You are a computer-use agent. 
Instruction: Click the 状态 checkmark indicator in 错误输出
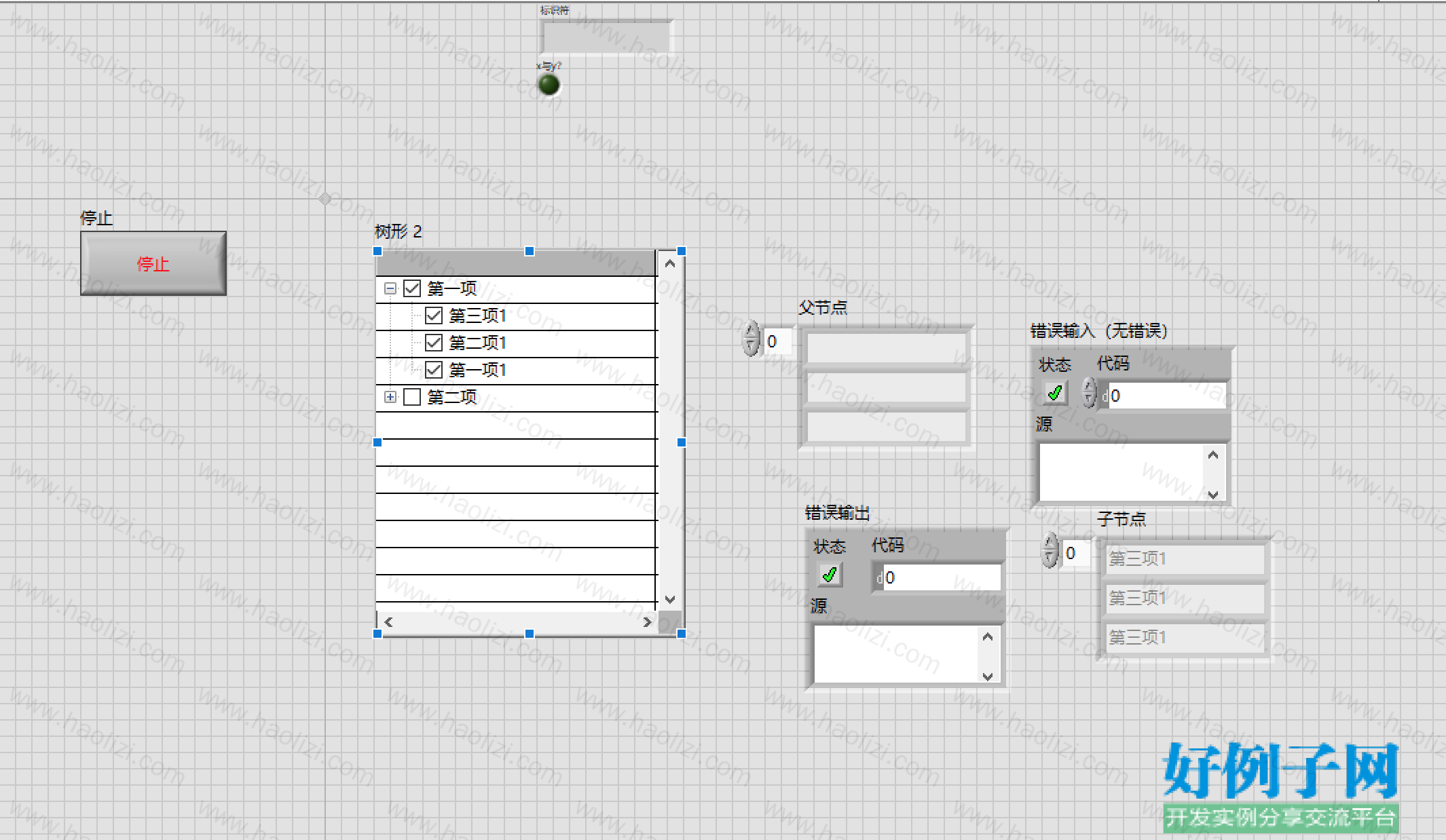(829, 575)
